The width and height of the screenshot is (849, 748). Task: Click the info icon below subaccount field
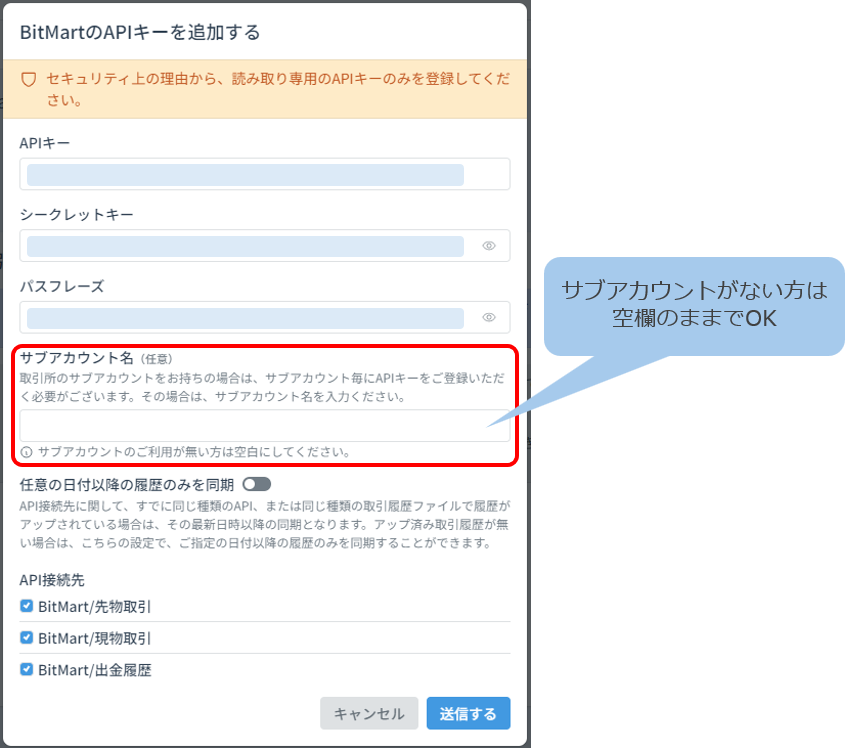coord(26,452)
